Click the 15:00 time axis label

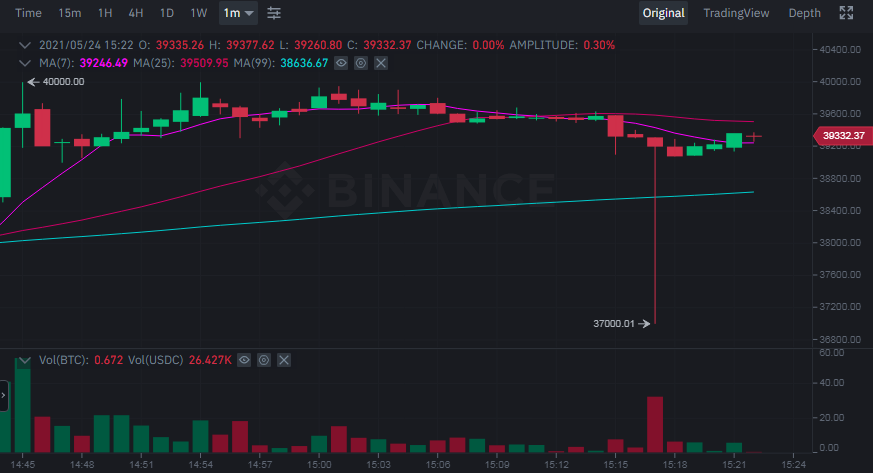319,464
